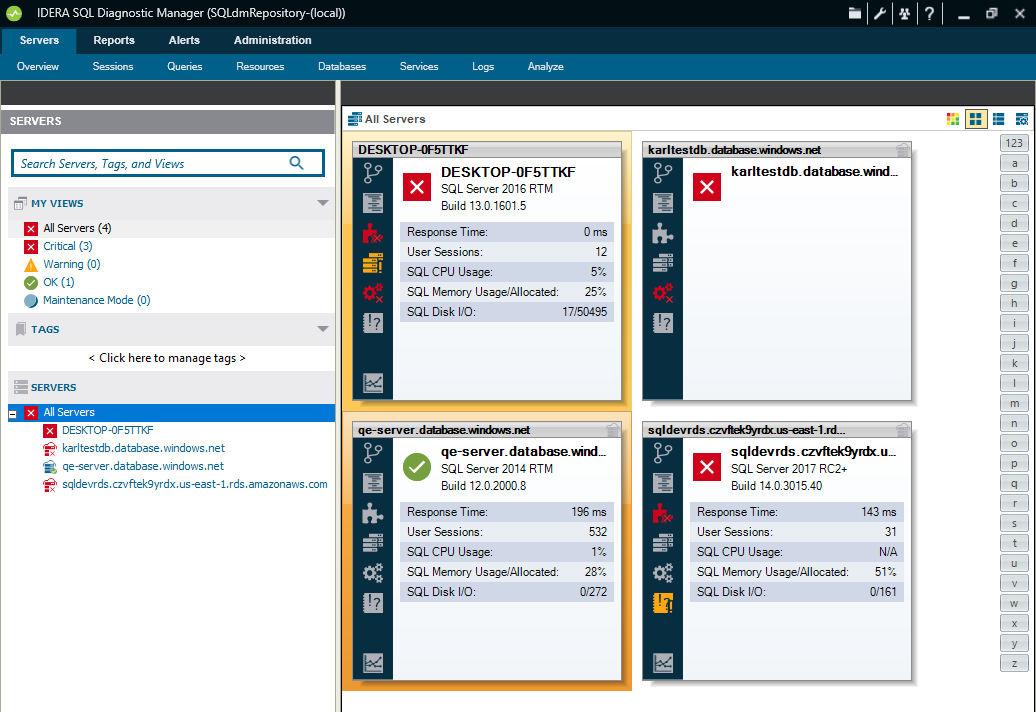Select karltestdb.database.windows.net in servers tree
Image resolution: width=1036 pixels, height=712 pixels.
point(143,448)
